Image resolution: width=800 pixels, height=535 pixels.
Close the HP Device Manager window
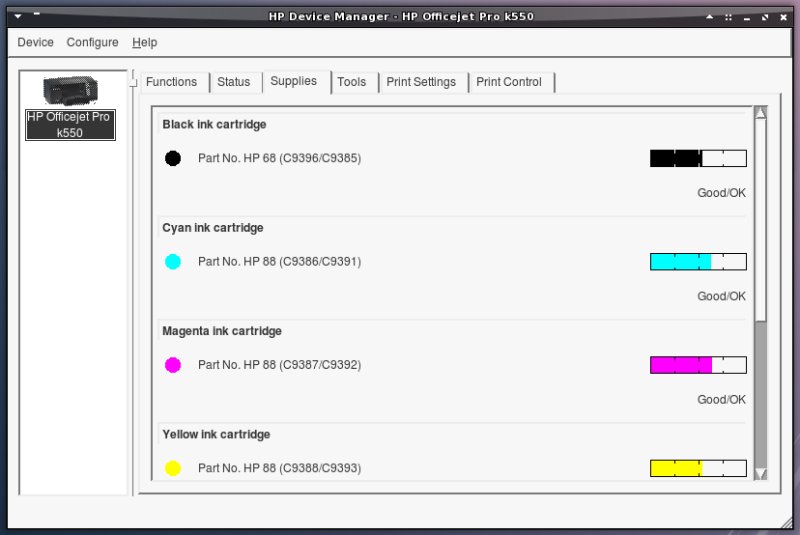tap(783, 17)
